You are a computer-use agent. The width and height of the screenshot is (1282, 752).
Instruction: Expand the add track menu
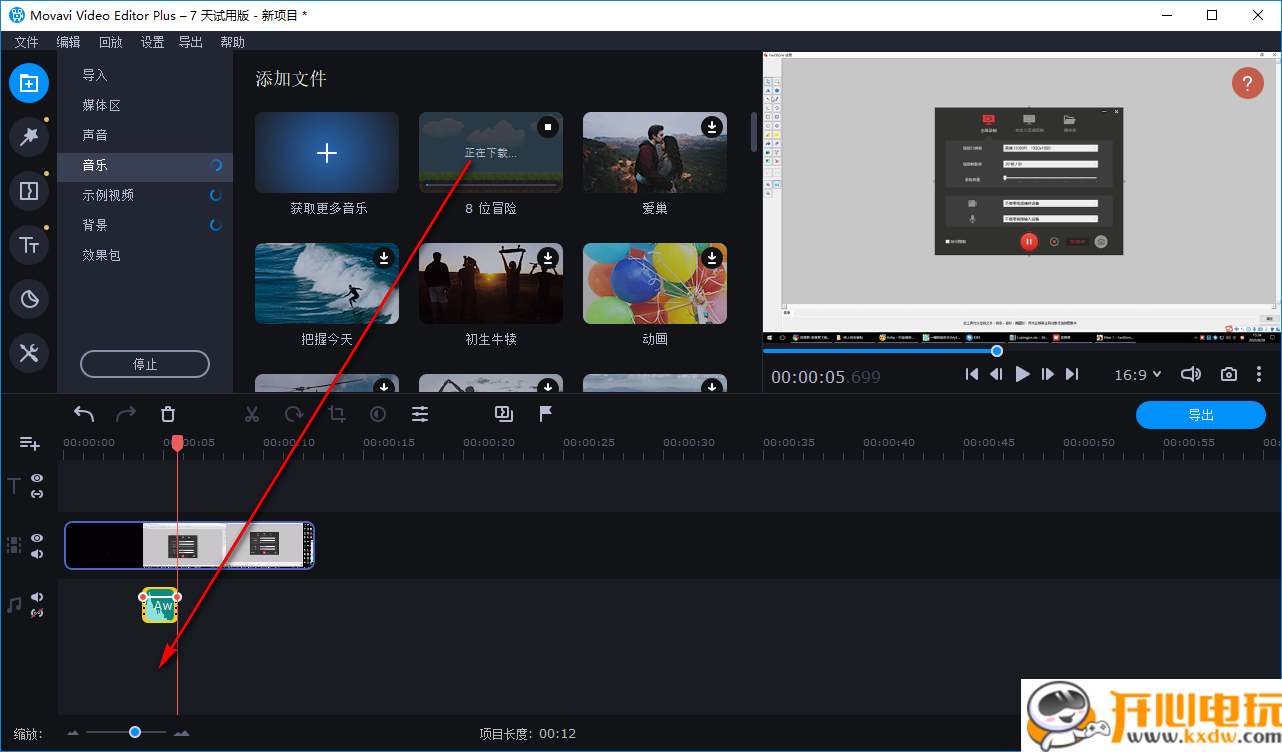pyautogui.click(x=30, y=443)
